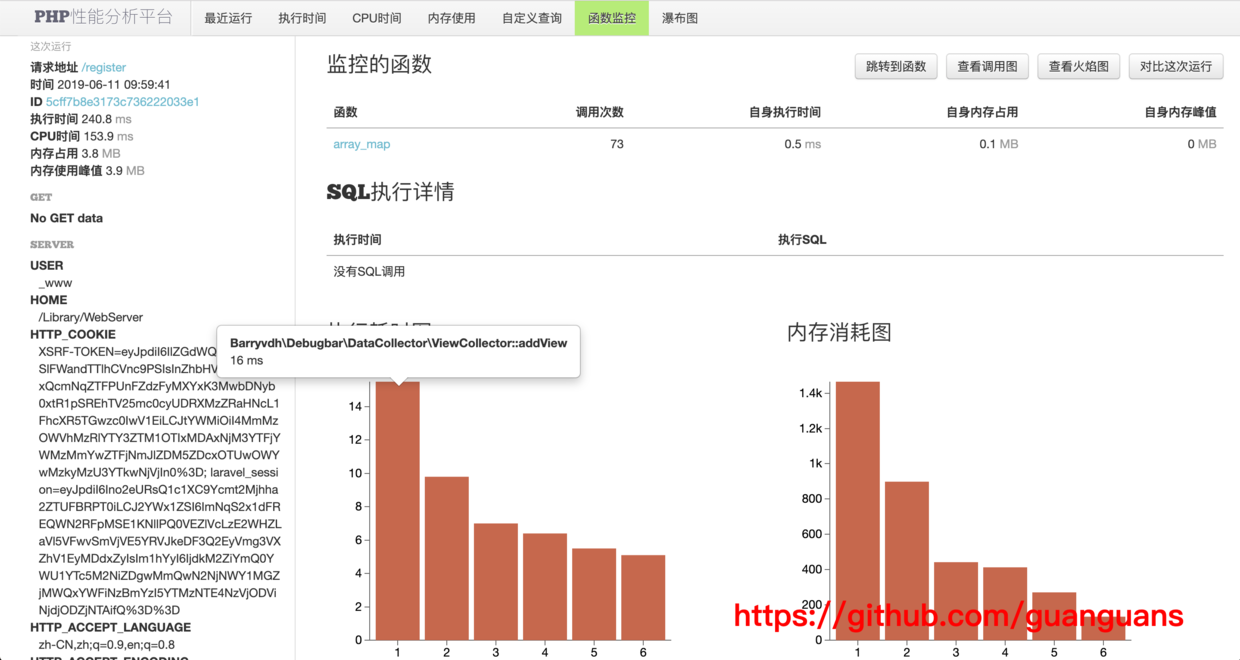Switch to the 内存使用 tab
This screenshot has width=1240, height=660.
pyautogui.click(x=451, y=17)
